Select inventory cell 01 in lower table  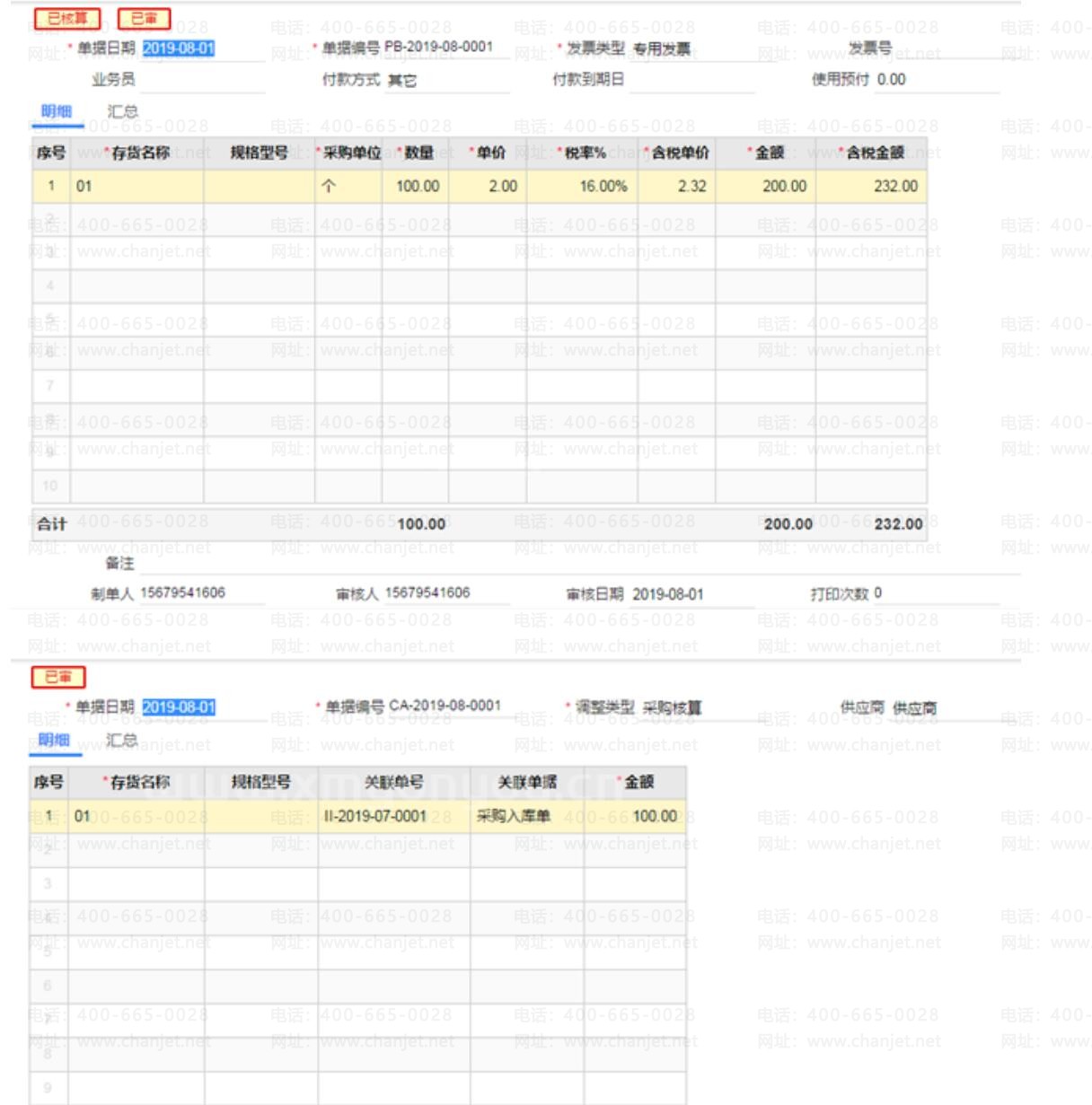click(136, 816)
